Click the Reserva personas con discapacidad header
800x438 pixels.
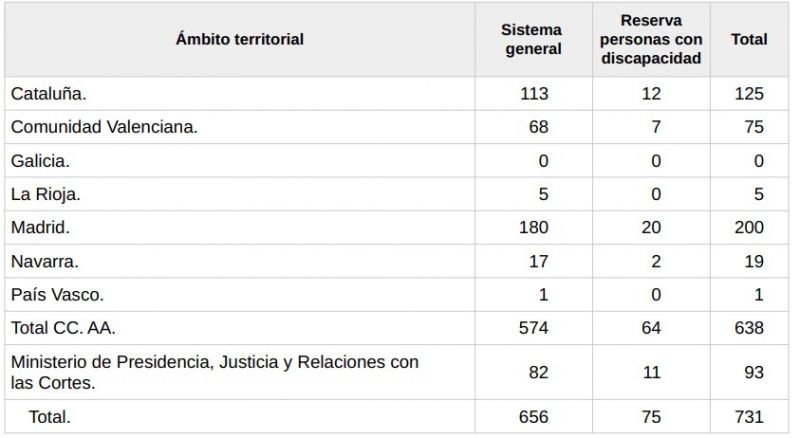651,39
